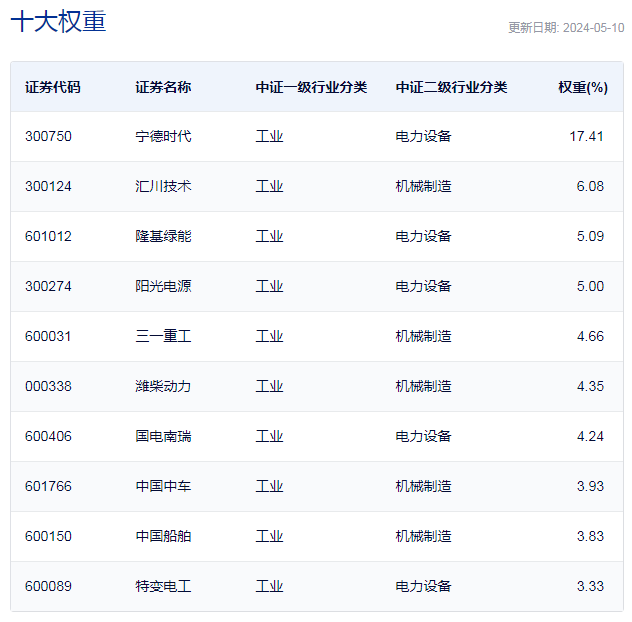This screenshot has height=622, width=632.
Task: Click the stock name 国电南瑞
Action: (163, 436)
